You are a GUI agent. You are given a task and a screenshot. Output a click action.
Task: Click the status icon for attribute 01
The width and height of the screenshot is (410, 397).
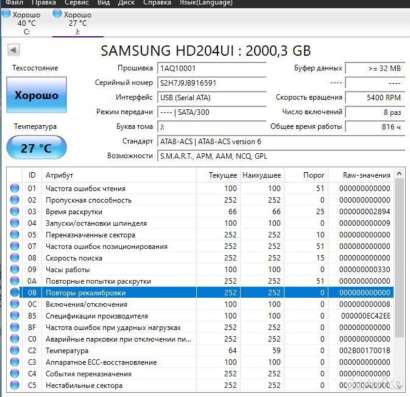coord(14,188)
